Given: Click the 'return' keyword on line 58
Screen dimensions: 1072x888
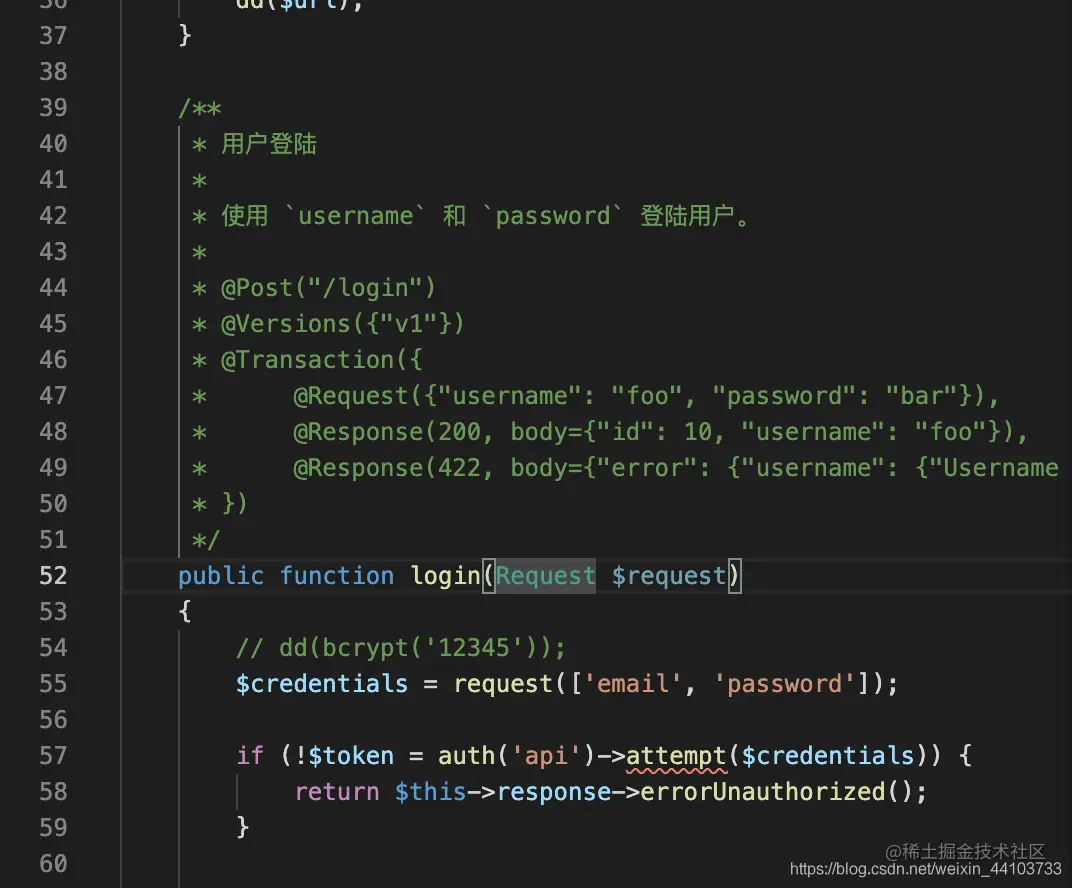Looking at the screenshot, I should point(336,792).
